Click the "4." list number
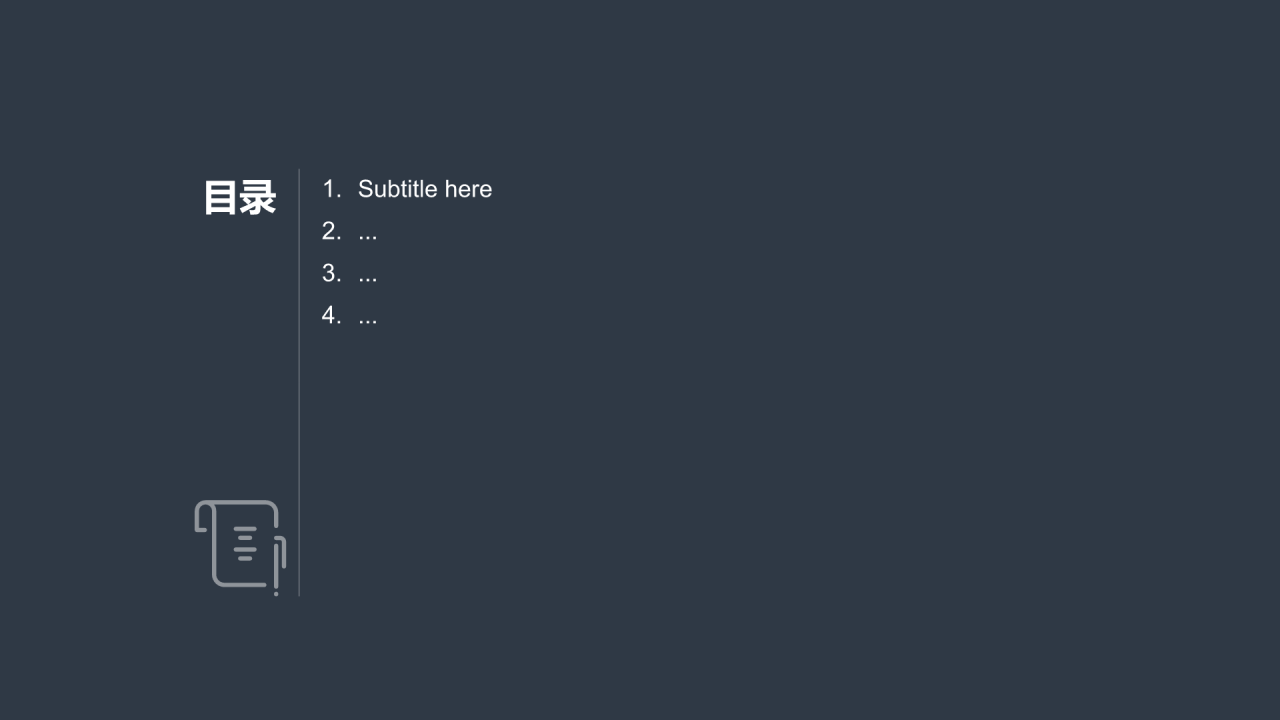The height and width of the screenshot is (720, 1280). [x=331, y=315]
